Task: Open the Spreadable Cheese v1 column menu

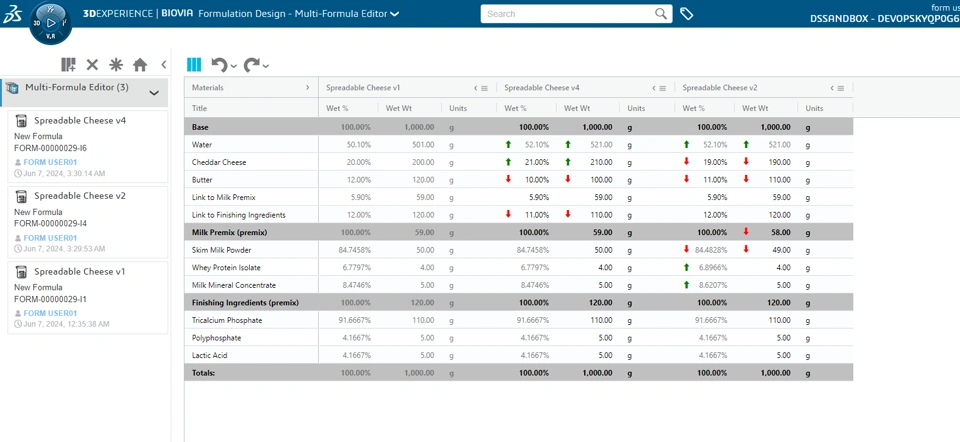Action: pyautogui.click(x=484, y=88)
